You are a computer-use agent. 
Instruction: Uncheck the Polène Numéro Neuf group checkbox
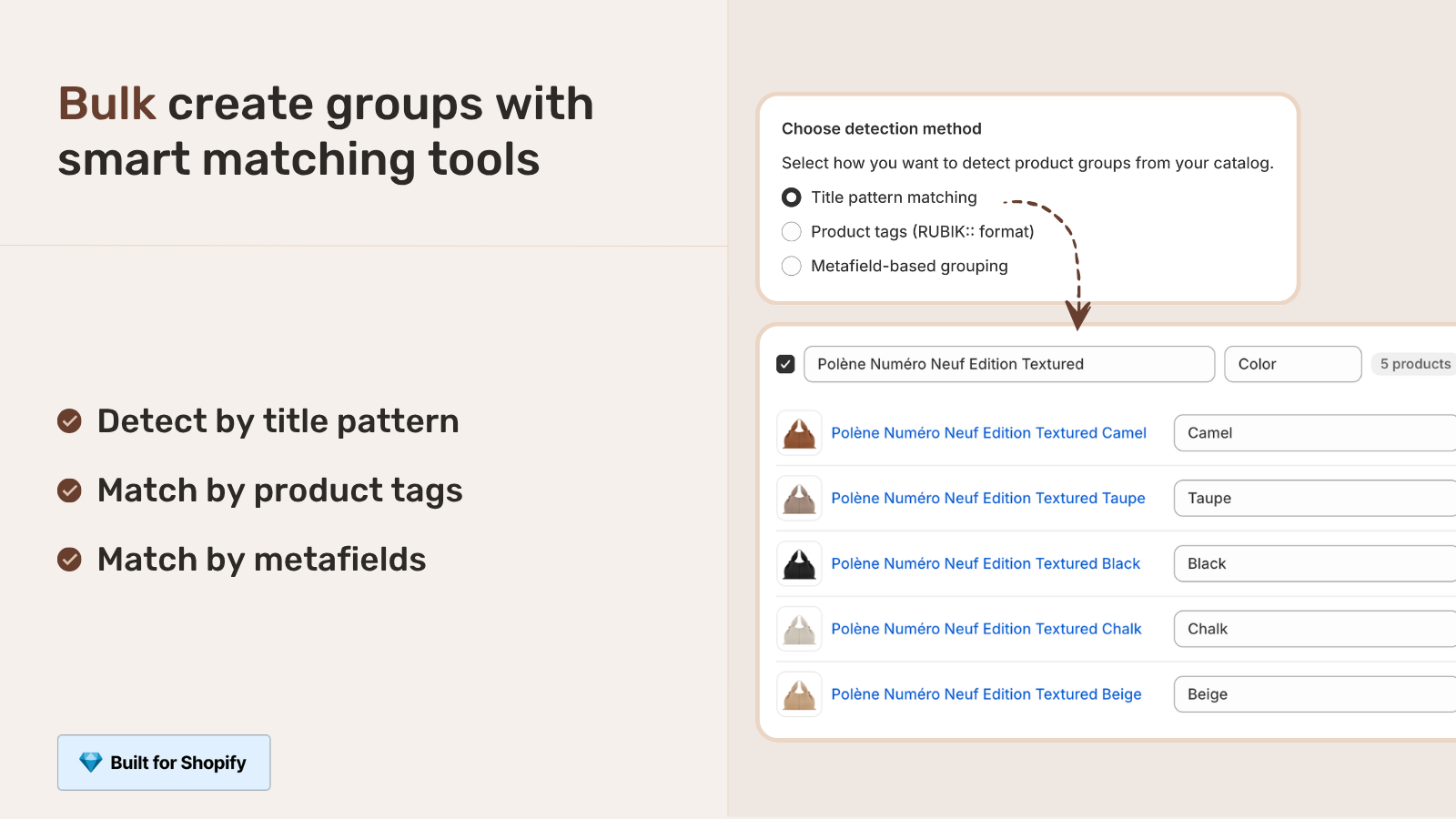(786, 364)
